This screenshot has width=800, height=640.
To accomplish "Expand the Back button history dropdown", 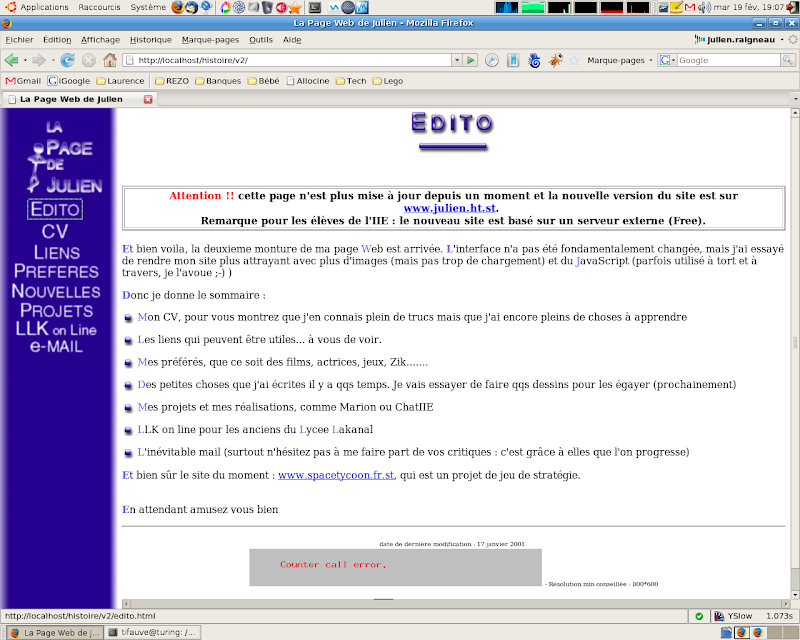I will click(x=25, y=60).
